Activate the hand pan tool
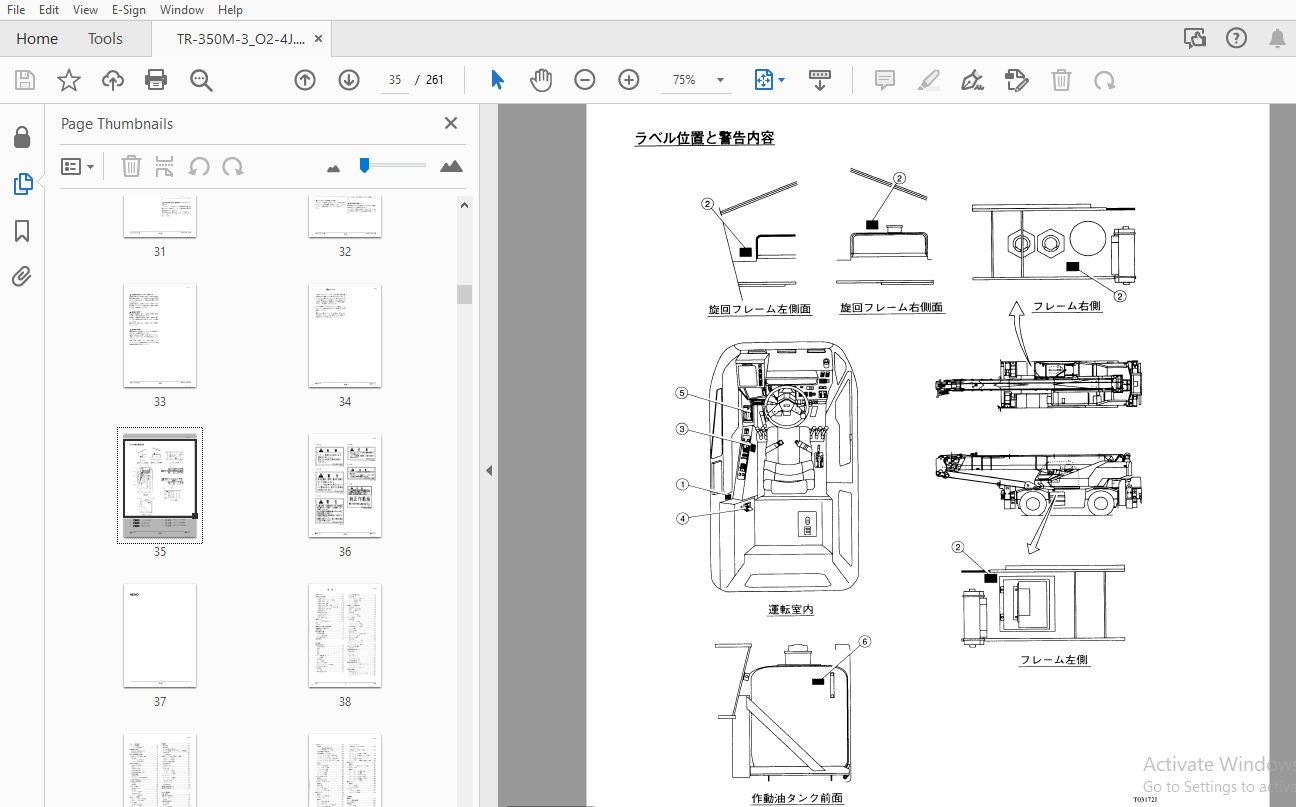 pyautogui.click(x=541, y=80)
